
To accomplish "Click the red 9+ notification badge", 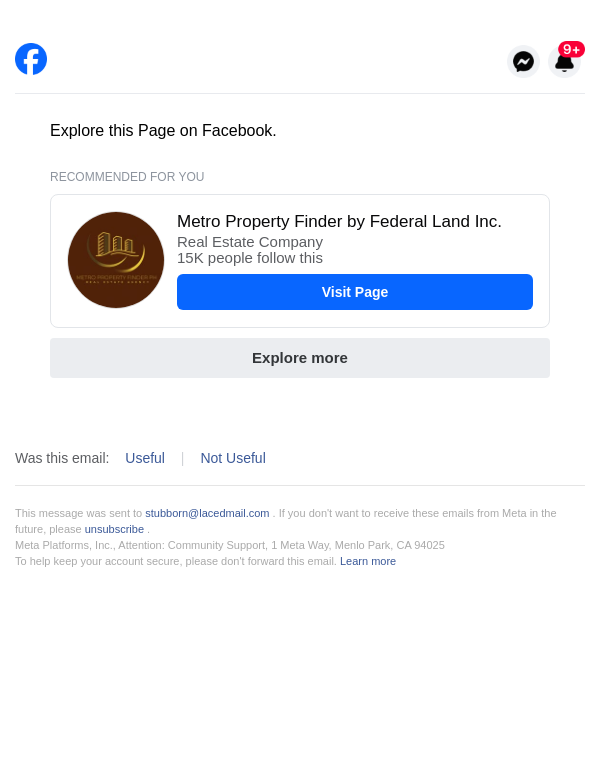I will [572, 49].
